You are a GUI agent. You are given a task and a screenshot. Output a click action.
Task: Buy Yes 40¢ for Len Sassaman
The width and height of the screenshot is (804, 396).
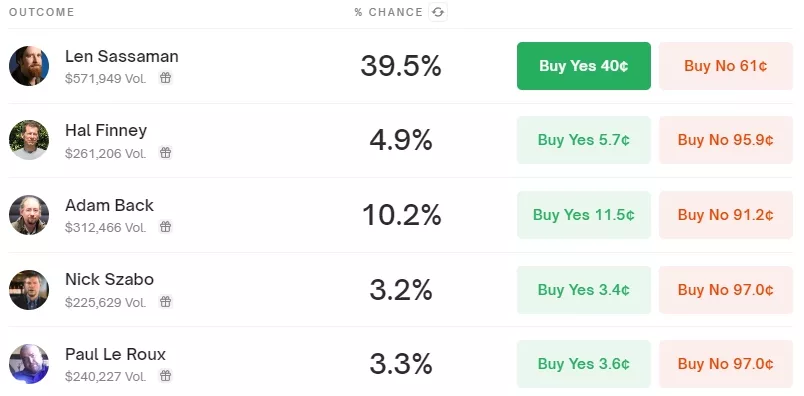click(584, 66)
